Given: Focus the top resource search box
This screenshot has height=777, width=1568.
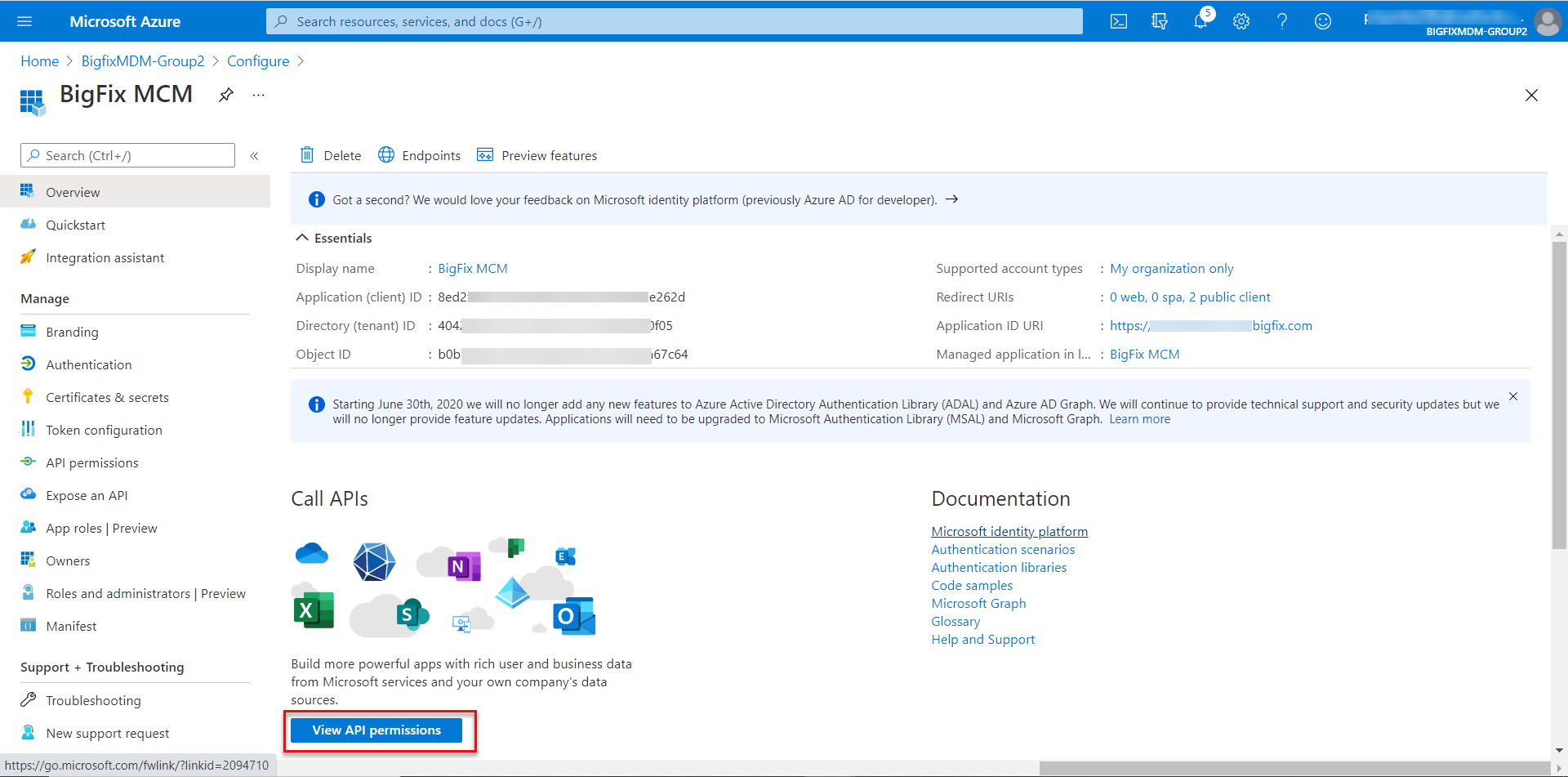Looking at the screenshot, I should [x=675, y=21].
